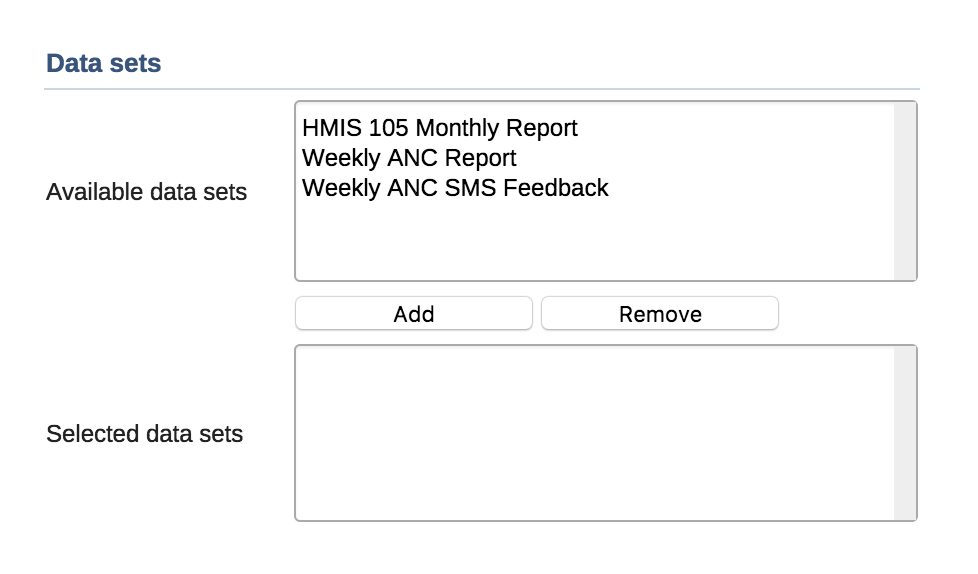This screenshot has width=978, height=574.
Task: Choose Weekly ANC SMS Feedback entry
Action: 455,188
